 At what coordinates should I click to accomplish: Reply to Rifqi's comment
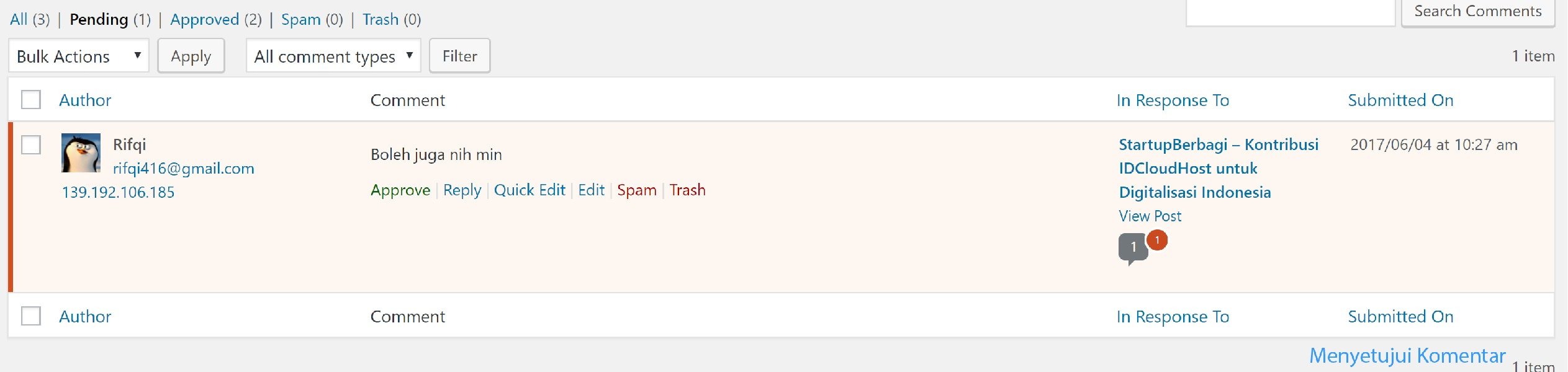(462, 190)
